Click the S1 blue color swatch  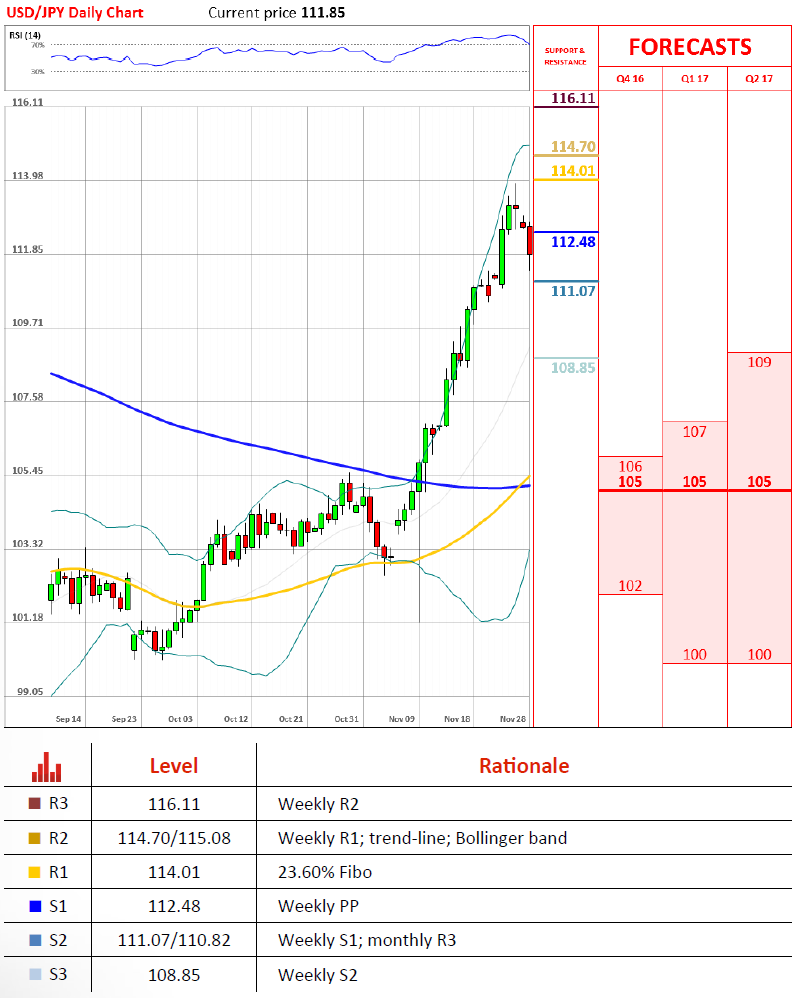coord(35,906)
